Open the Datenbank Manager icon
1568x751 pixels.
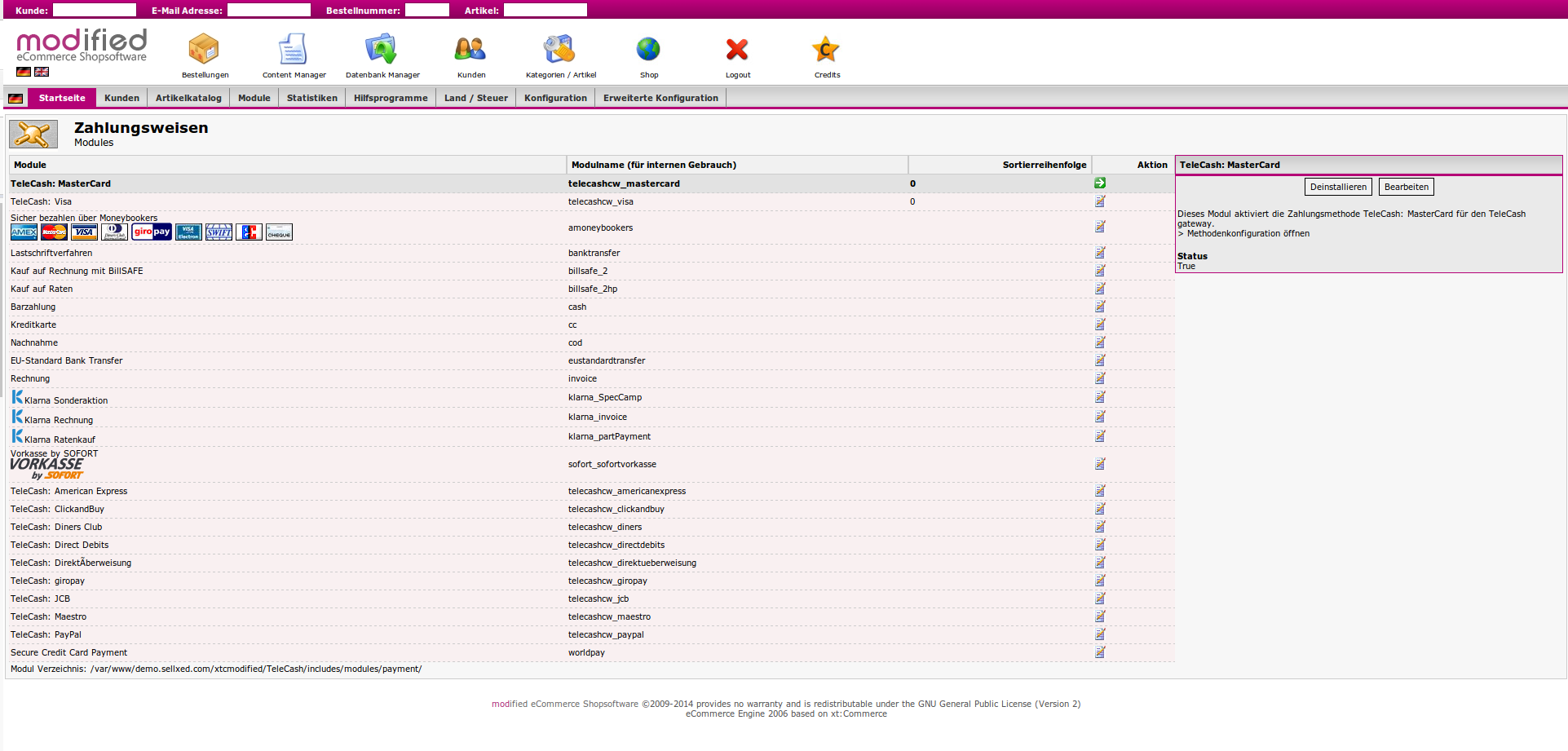382,50
